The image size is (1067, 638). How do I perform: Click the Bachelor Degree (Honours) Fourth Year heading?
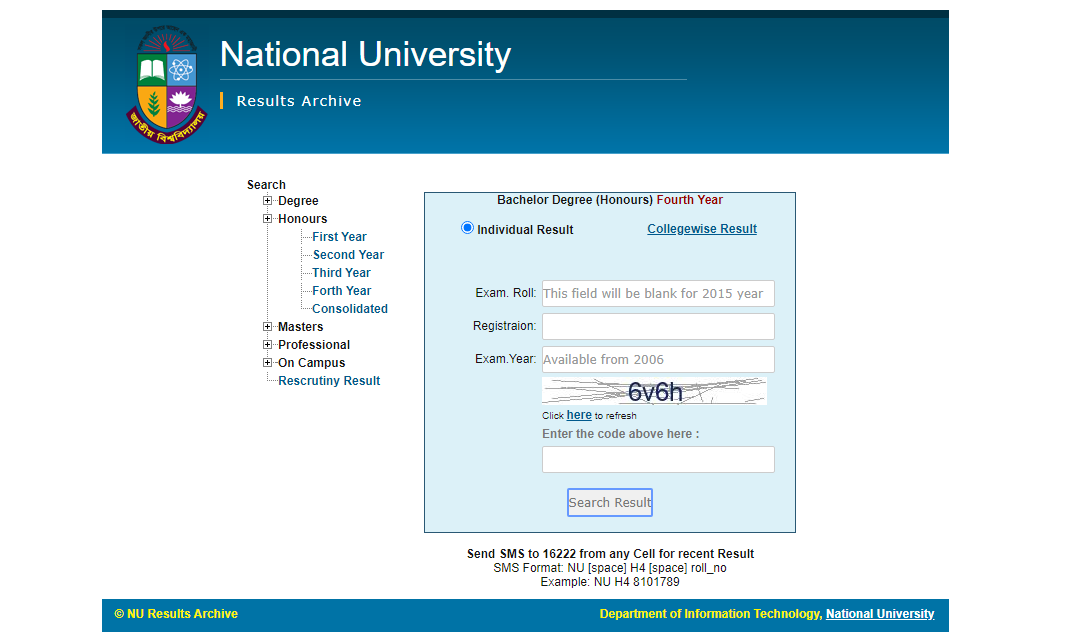610,200
